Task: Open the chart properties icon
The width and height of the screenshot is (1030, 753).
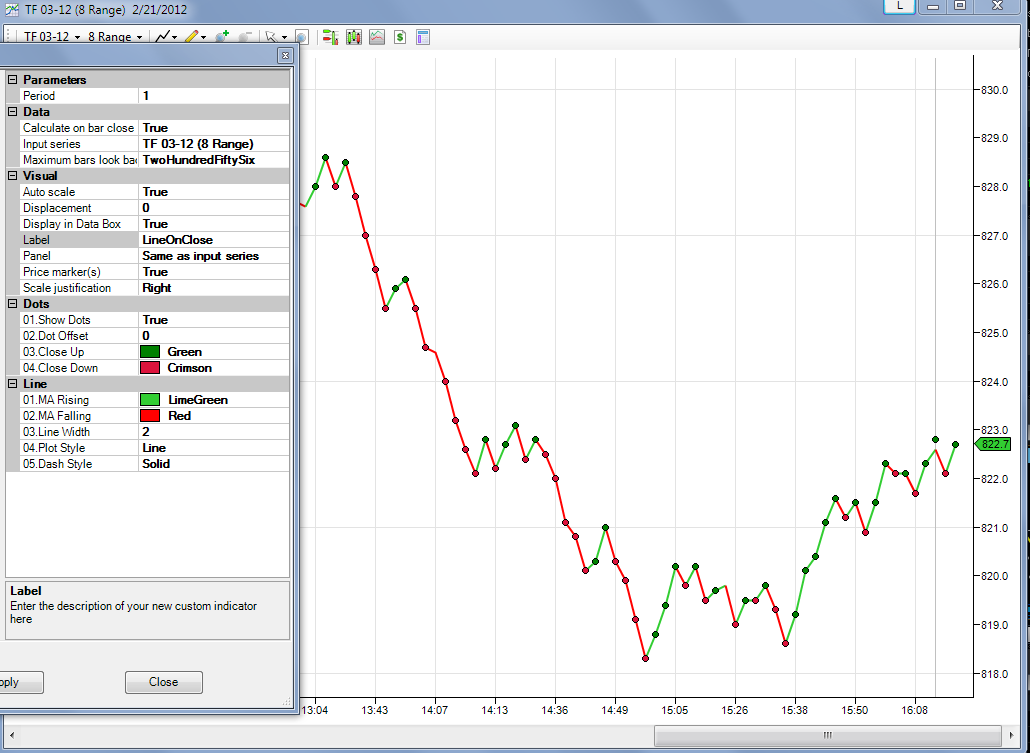Action: pos(423,37)
